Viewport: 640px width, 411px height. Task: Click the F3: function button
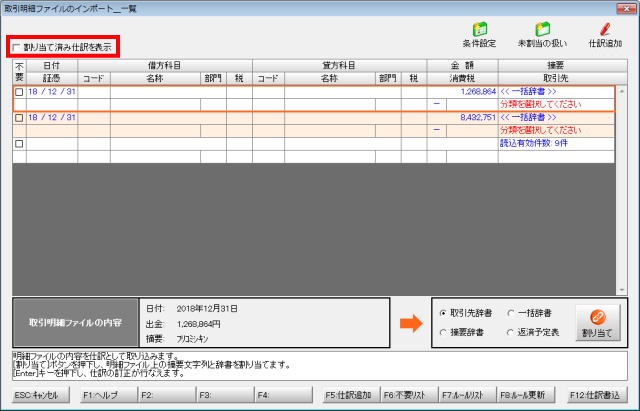click(225, 395)
